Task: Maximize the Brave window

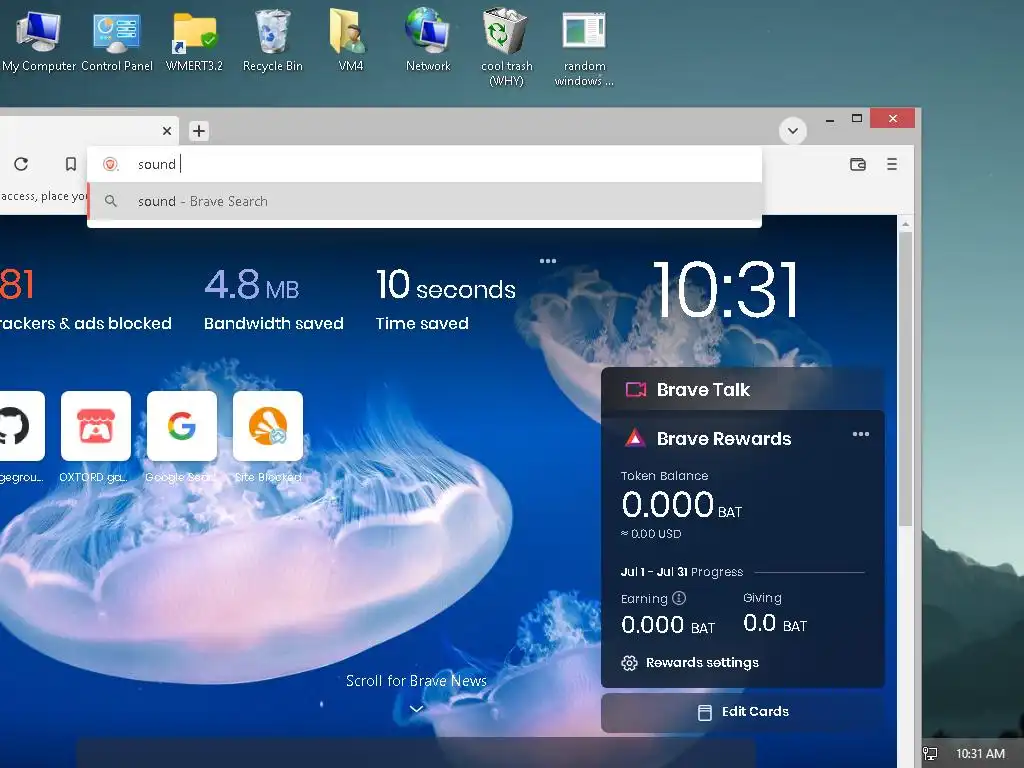Action: 857,118
